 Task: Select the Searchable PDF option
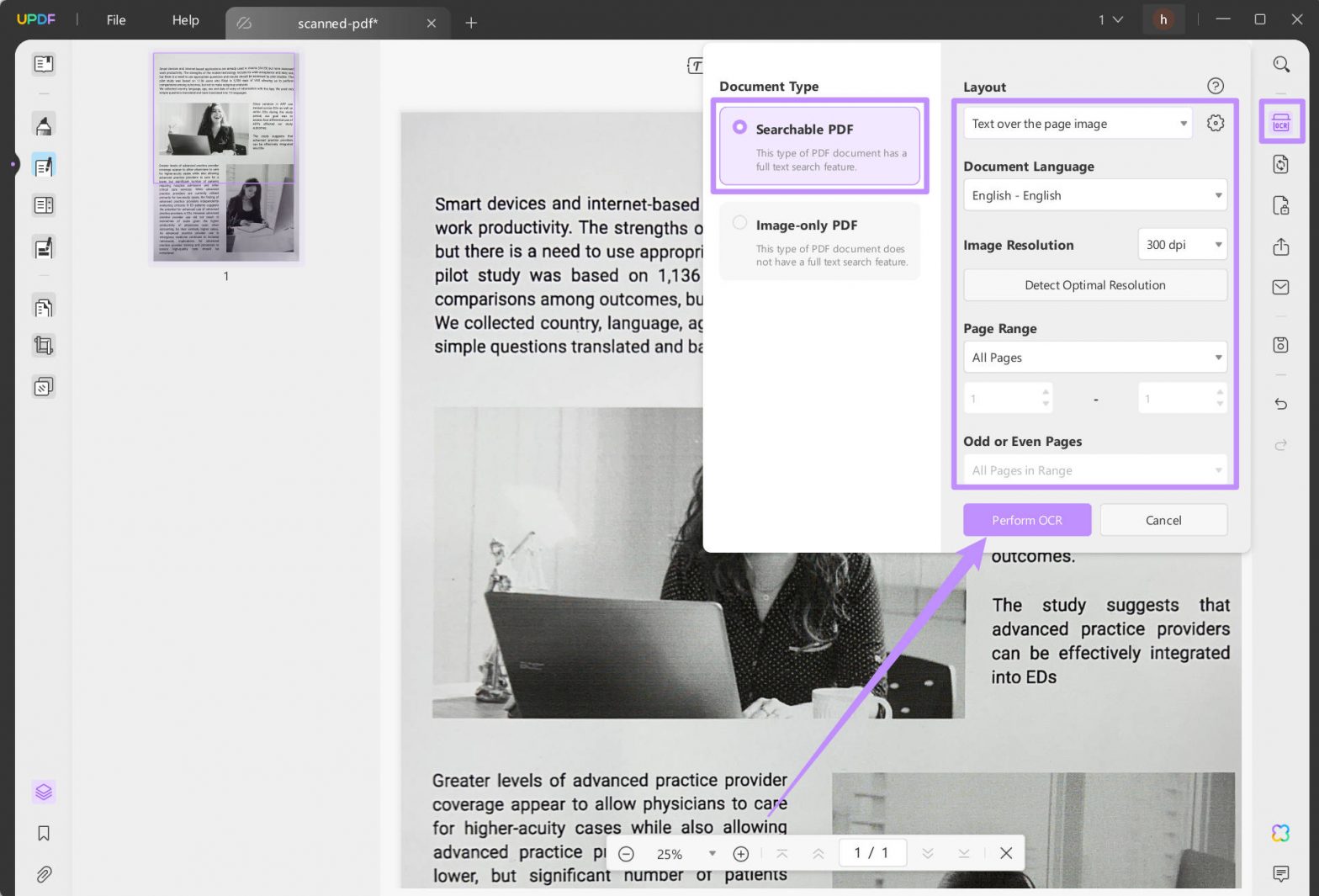819,146
